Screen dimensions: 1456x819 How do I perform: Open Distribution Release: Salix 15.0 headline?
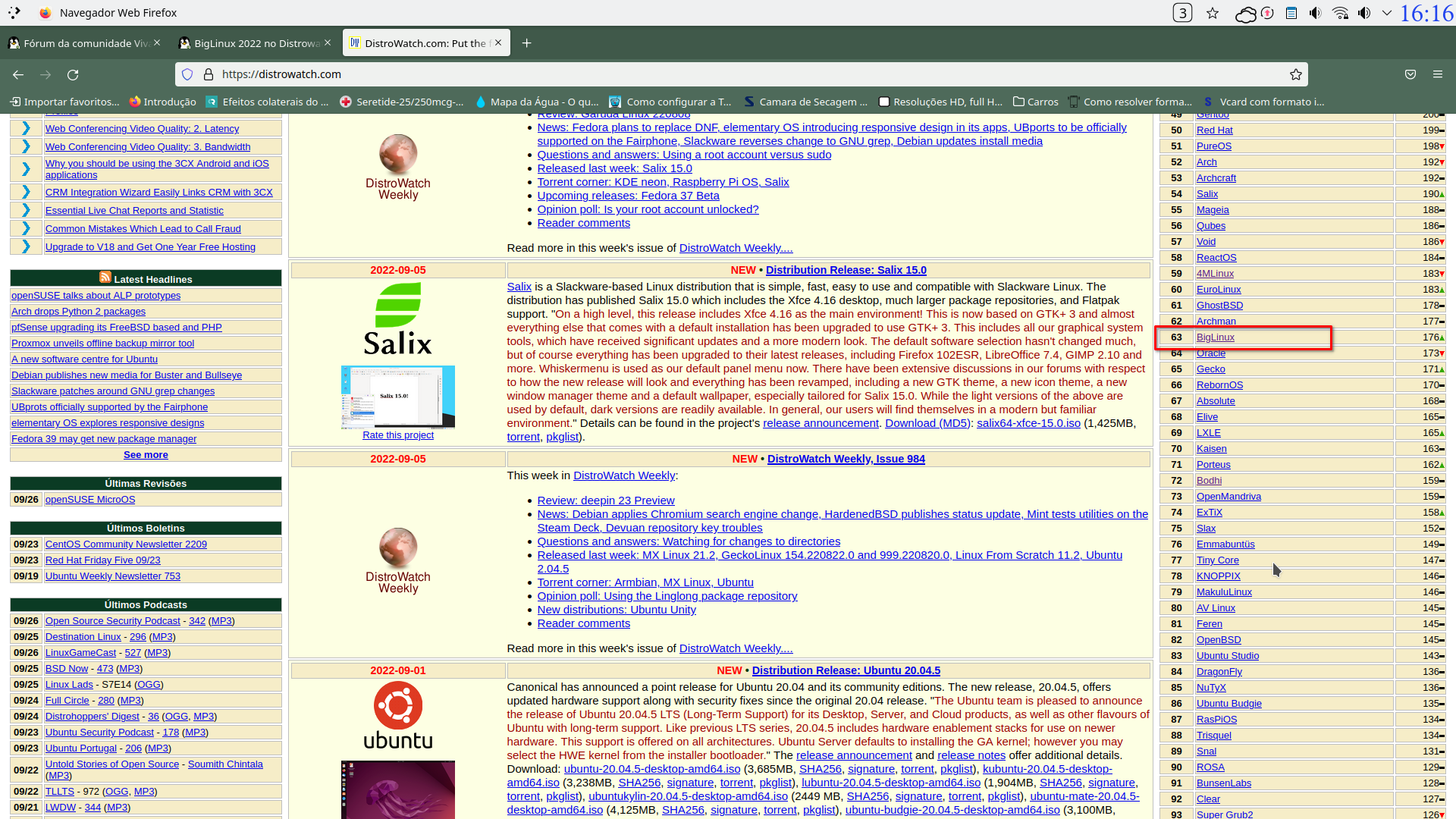tap(846, 270)
